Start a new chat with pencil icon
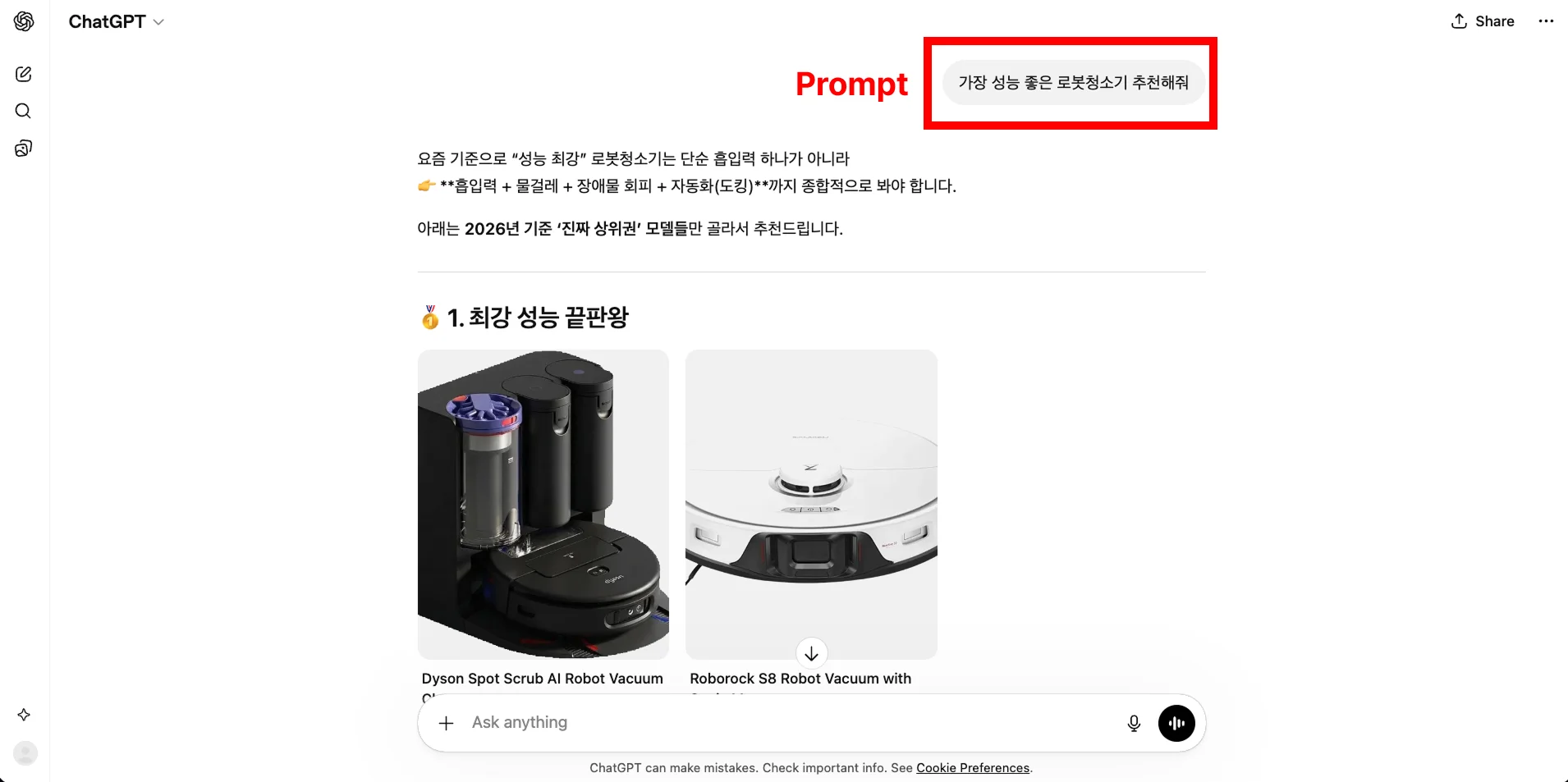 point(24,74)
